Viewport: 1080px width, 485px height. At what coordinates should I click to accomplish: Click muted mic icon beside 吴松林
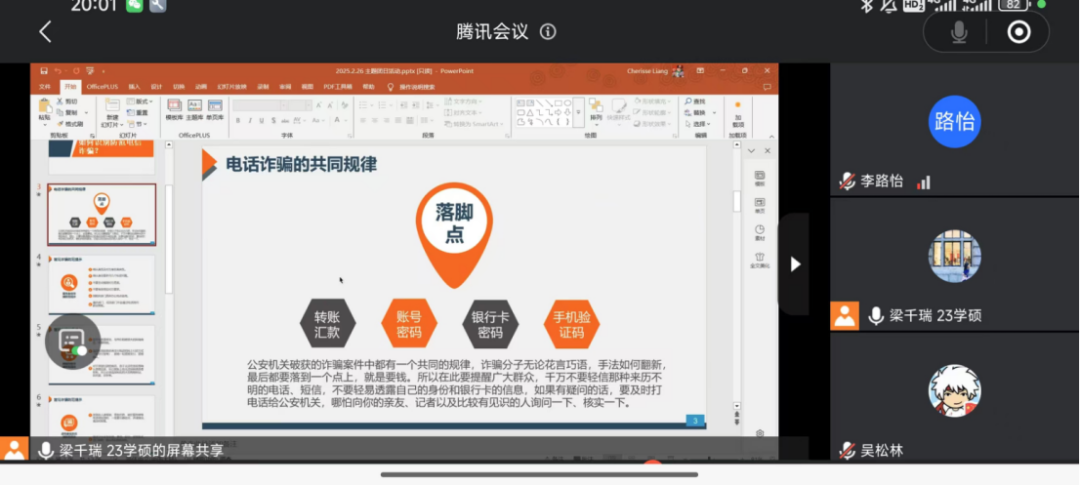pyautogui.click(x=848, y=450)
